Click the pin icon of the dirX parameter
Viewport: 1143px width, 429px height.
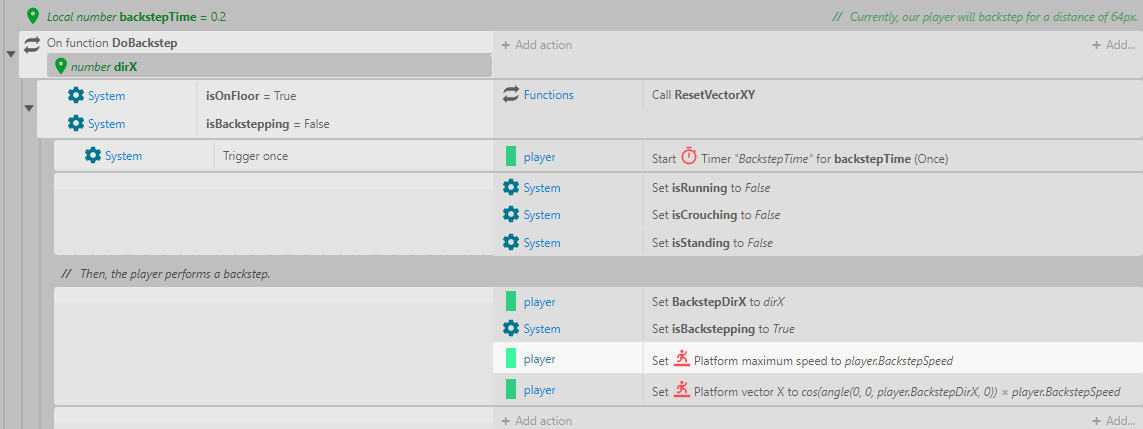tap(60, 66)
